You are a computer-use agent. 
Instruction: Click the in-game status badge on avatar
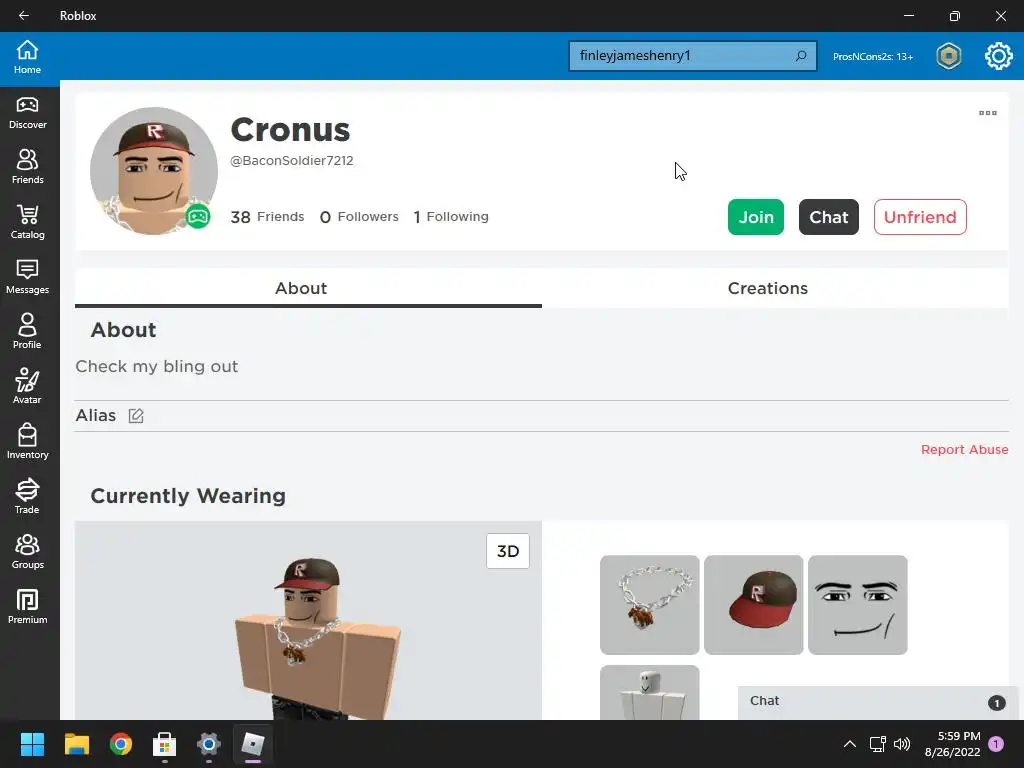click(x=198, y=216)
